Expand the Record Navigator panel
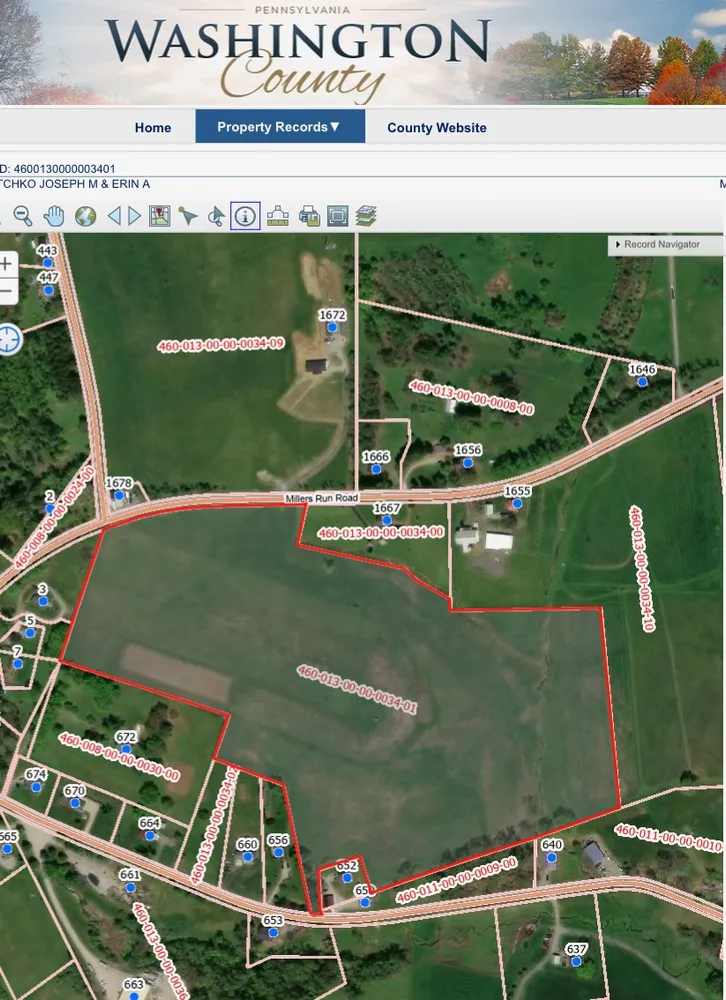Screen dimensions: 726x1000 click(663, 244)
